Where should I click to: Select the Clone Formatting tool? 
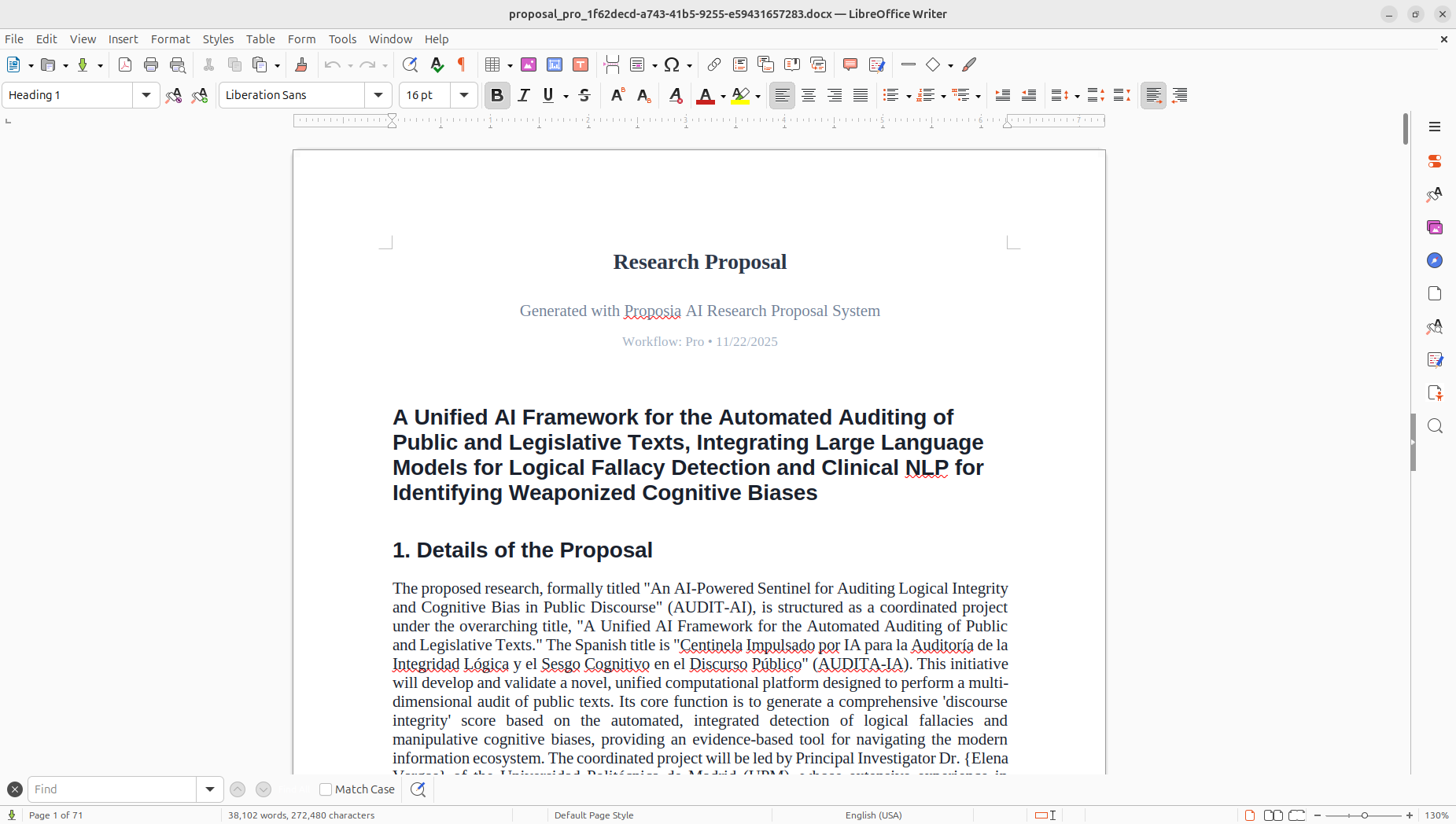pos(301,64)
